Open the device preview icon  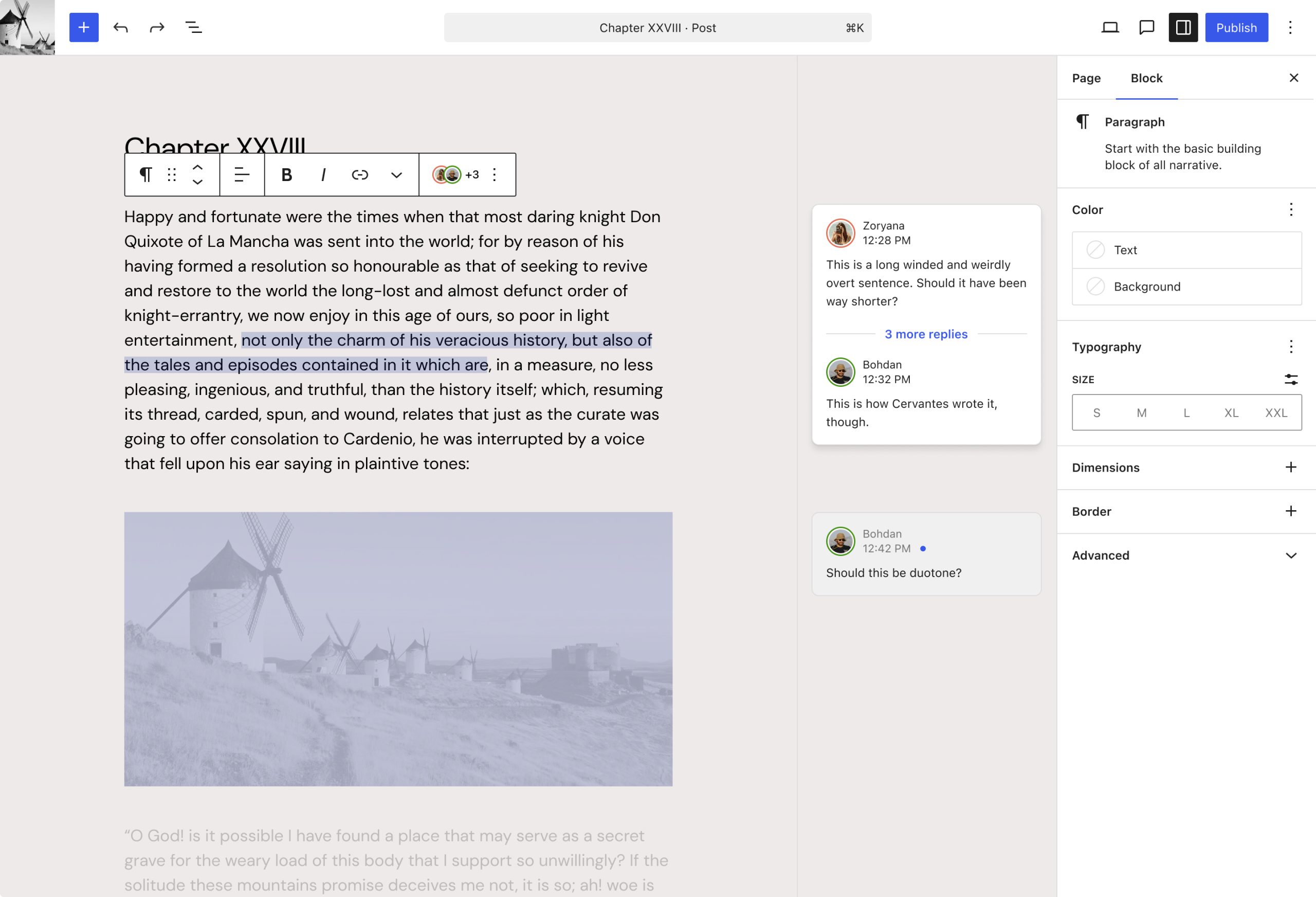point(1109,27)
